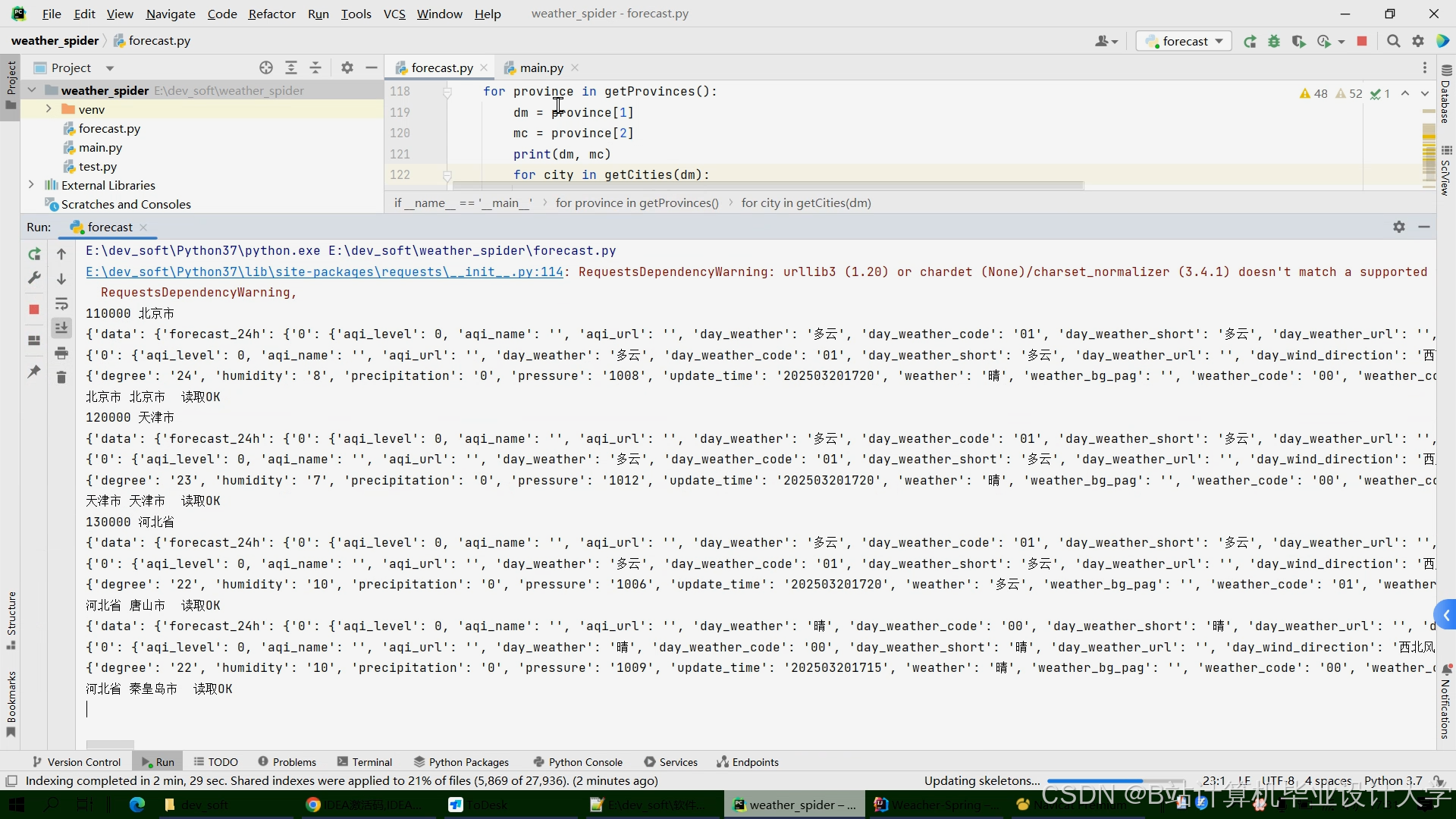Collapse all in the Project tool window
The image size is (1456, 819).
[x=315, y=67]
